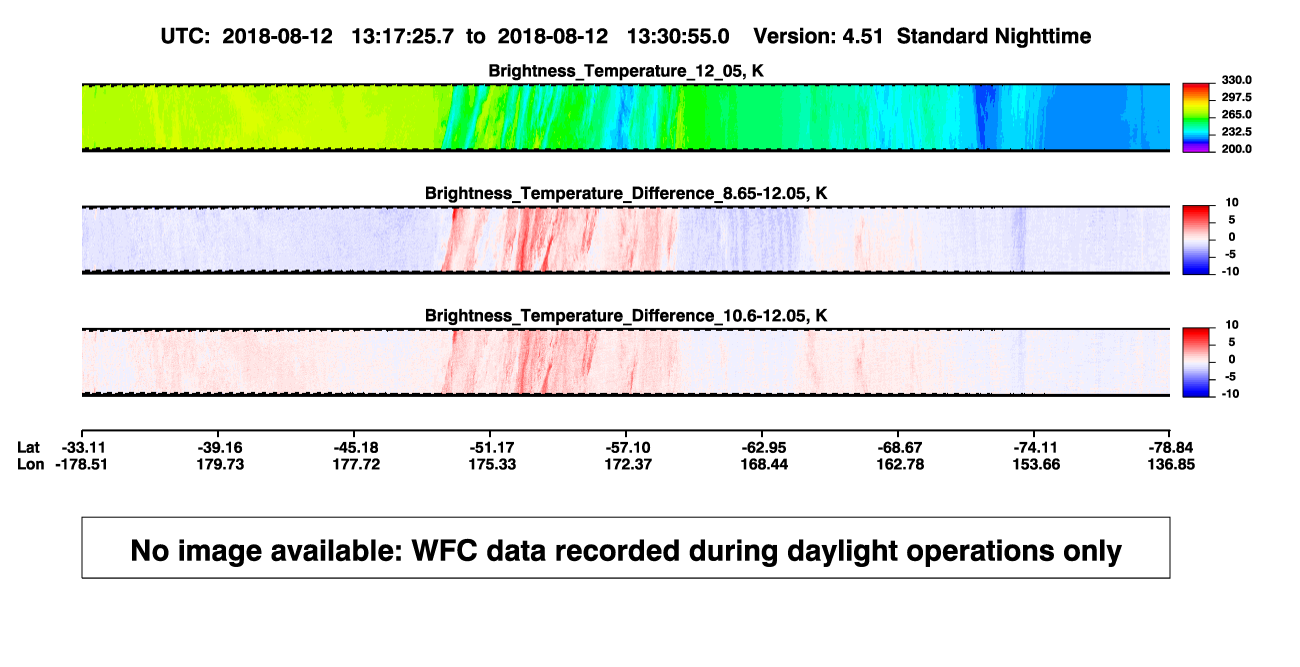The width and height of the screenshot is (1300, 667).
Task: Click the 297.5 color scale label
Action: (1237, 97)
